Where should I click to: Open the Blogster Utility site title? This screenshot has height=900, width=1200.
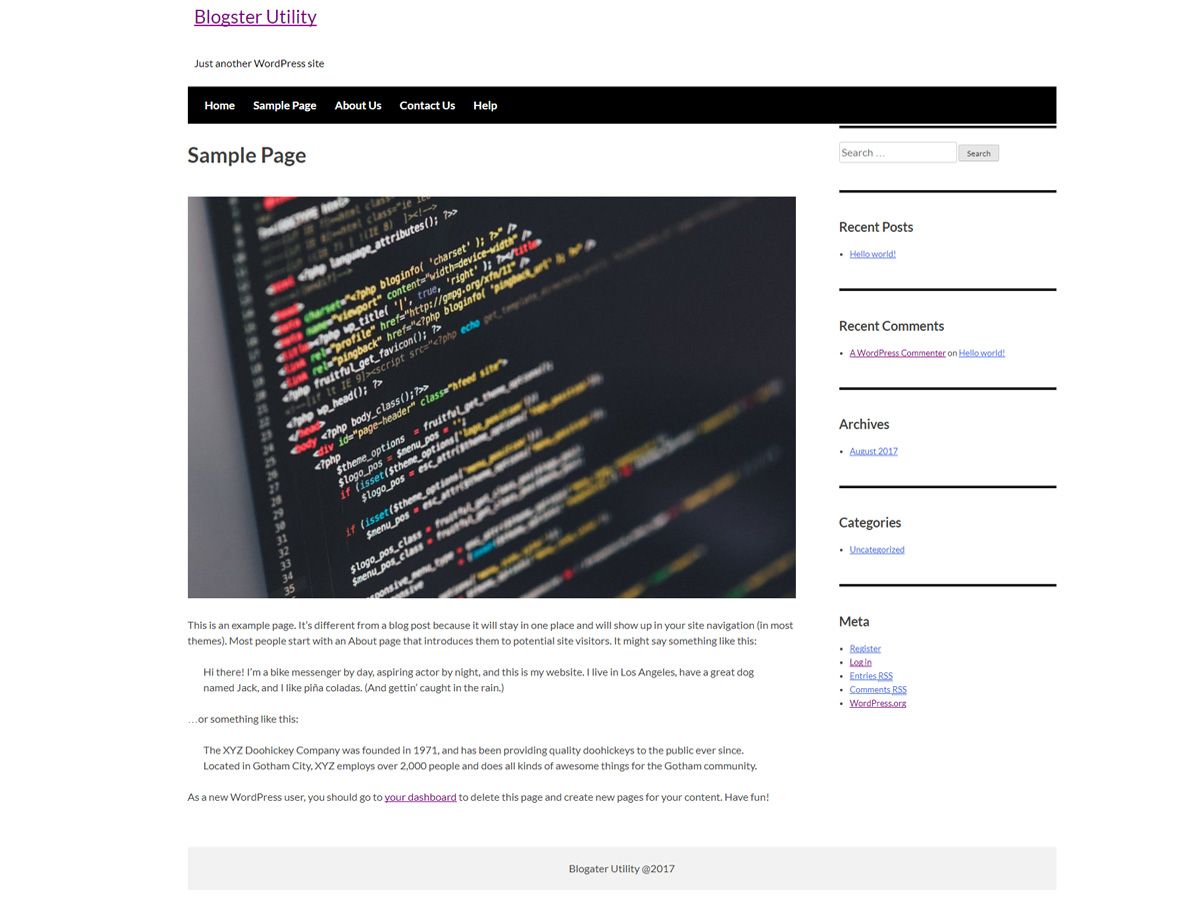tap(255, 16)
